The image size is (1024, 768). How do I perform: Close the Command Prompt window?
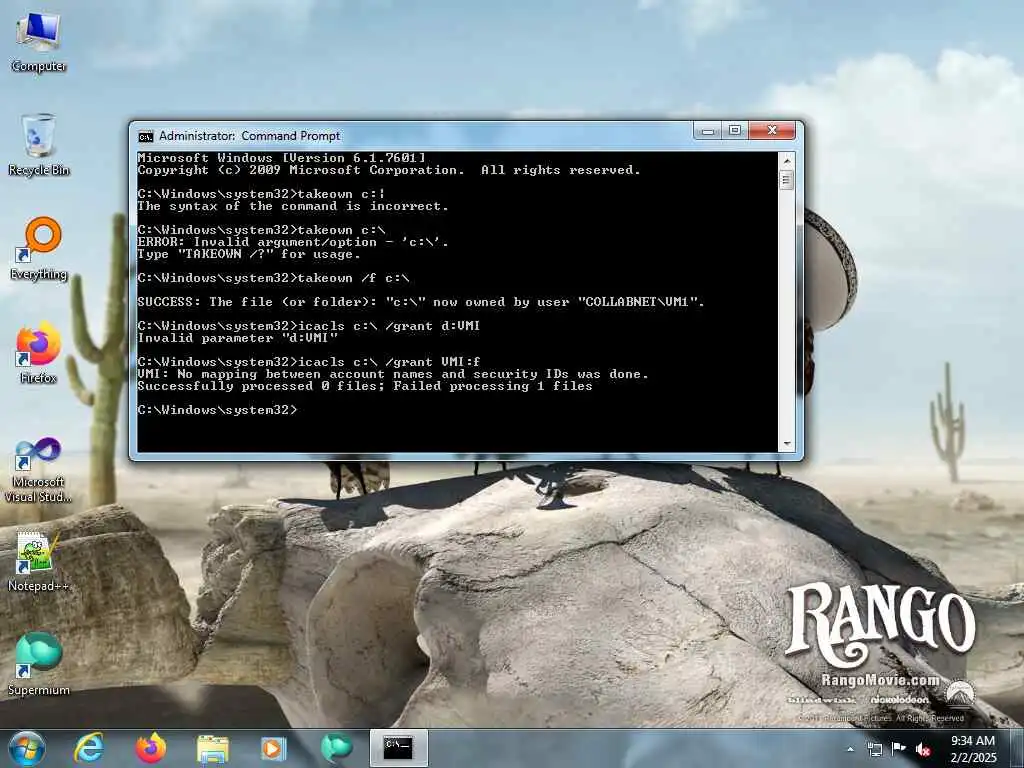click(x=772, y=131)
